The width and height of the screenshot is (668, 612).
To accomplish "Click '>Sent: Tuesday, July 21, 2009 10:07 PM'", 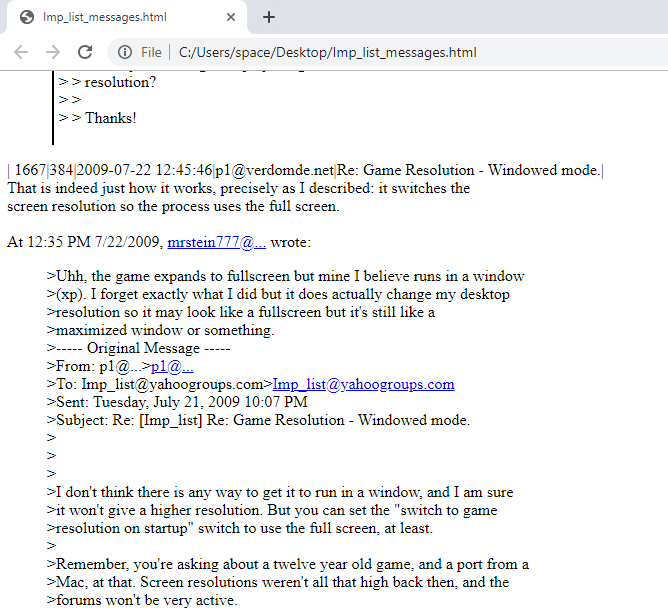I will tap(177, 402).
